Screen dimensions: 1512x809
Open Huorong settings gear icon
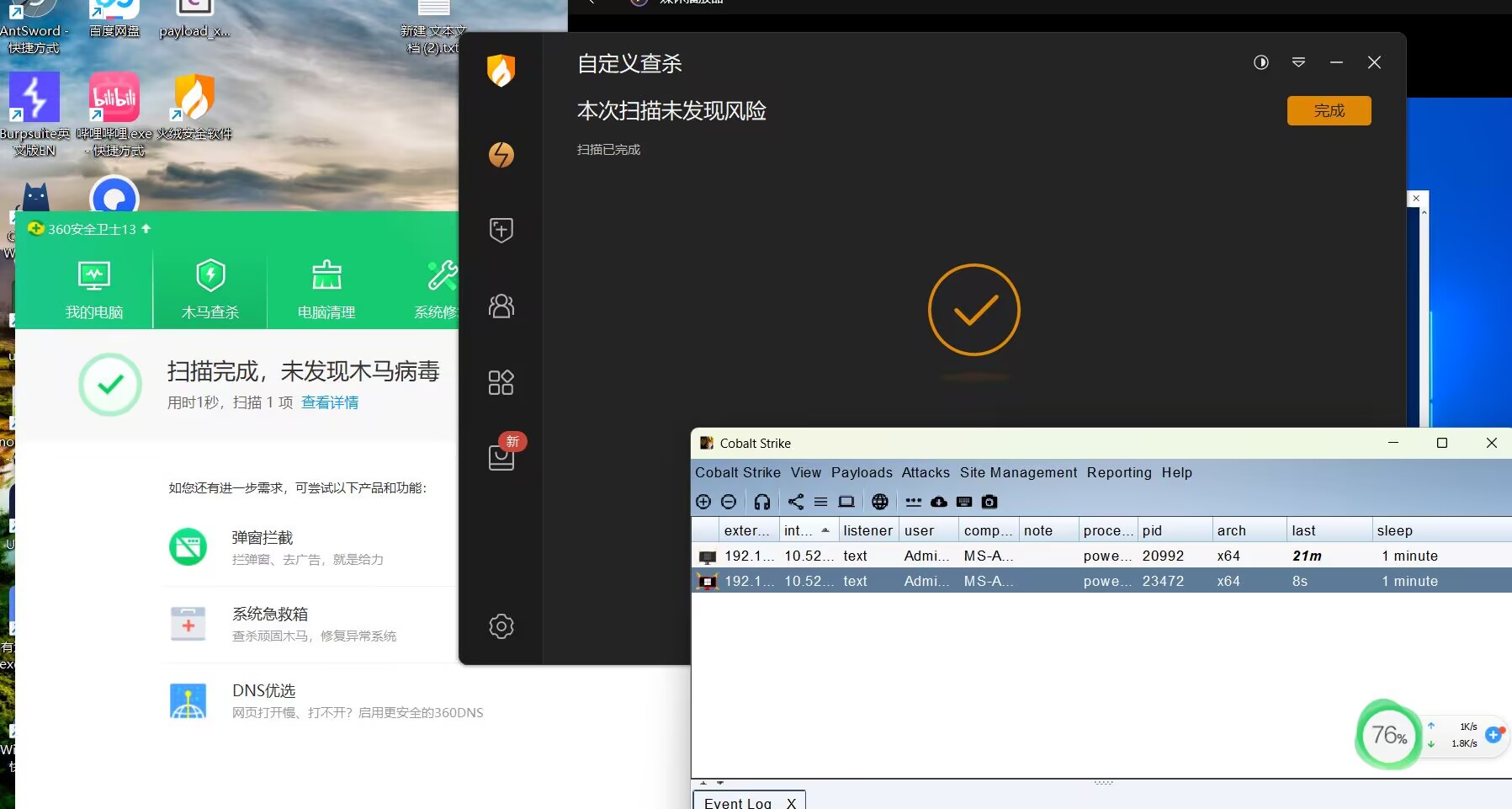[501, 626]
